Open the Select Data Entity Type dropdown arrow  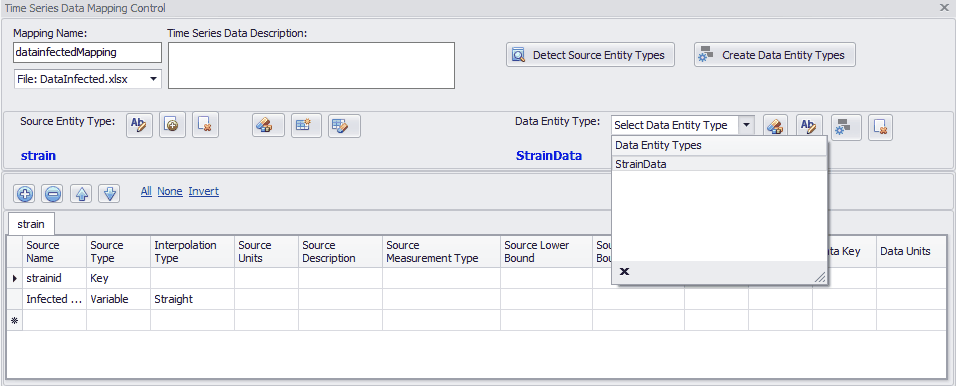coord(746,125)
